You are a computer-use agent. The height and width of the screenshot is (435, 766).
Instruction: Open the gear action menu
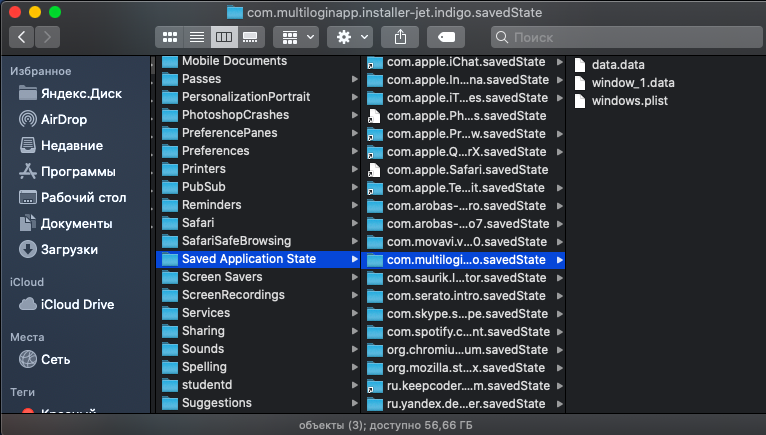(x=350, y=37)
